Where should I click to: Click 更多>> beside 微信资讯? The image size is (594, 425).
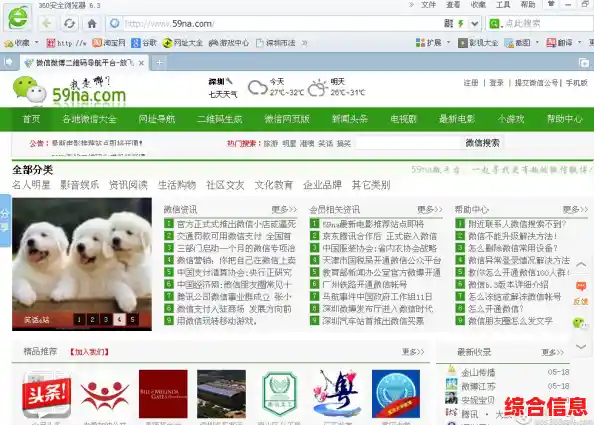tap(284, 209)
